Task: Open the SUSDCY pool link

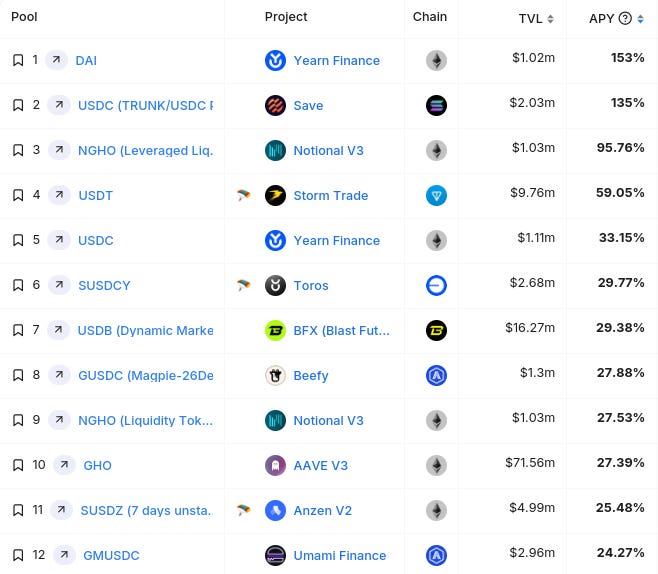Action: [x=104, y=285]
